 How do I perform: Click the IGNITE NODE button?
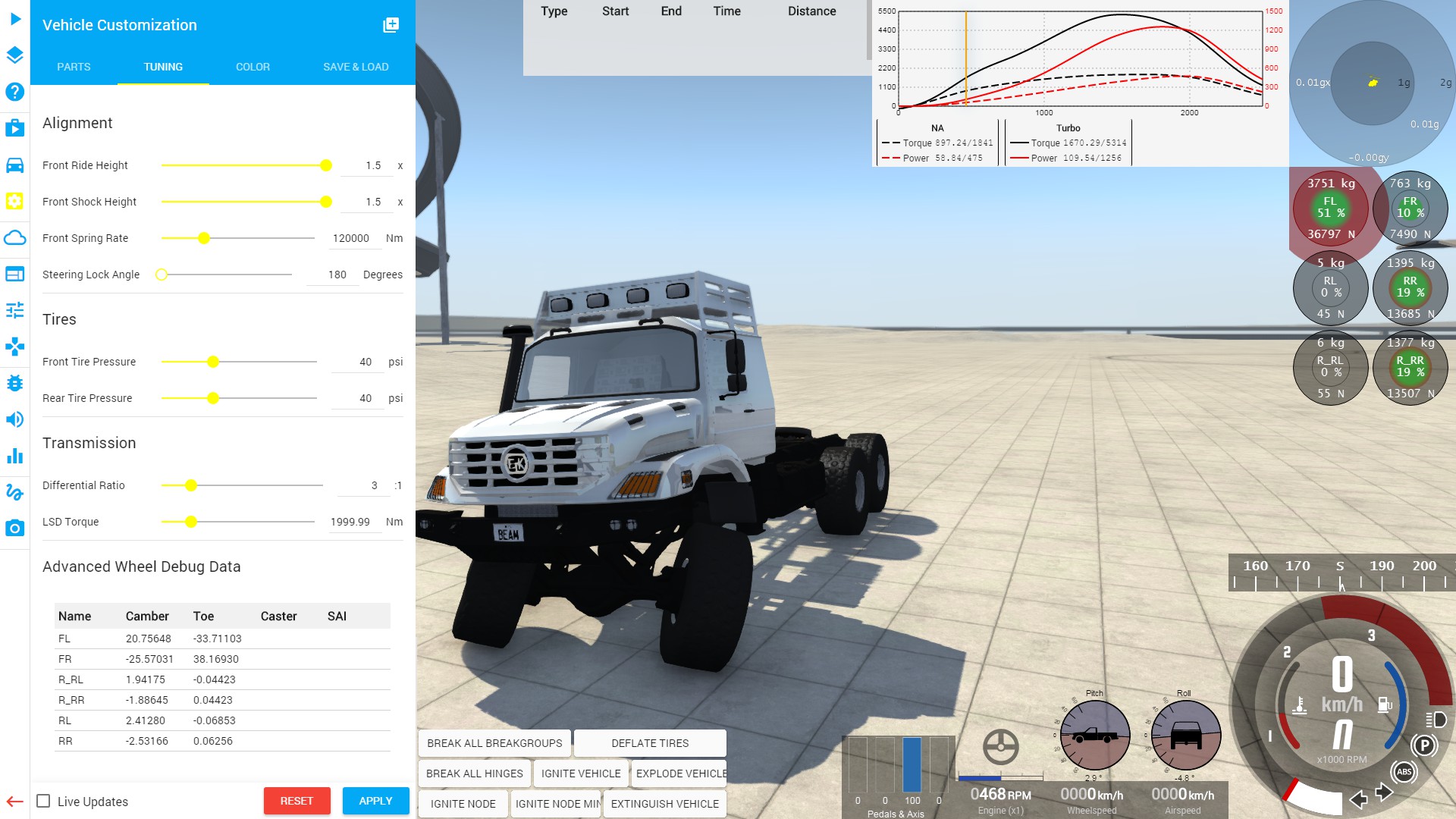[x=463, y=804]
